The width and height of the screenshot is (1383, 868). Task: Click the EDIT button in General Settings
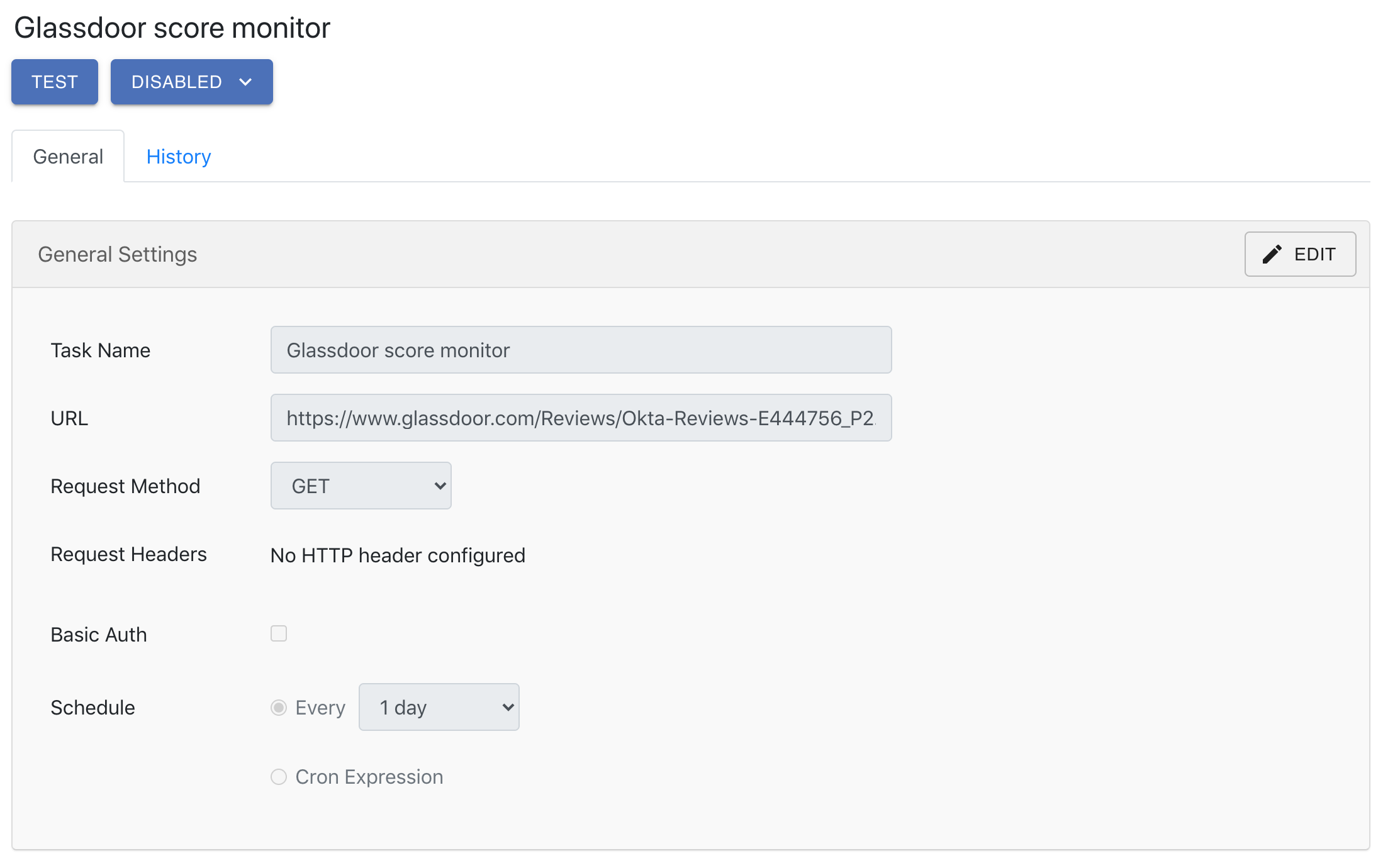click(x=1300, y=254)
